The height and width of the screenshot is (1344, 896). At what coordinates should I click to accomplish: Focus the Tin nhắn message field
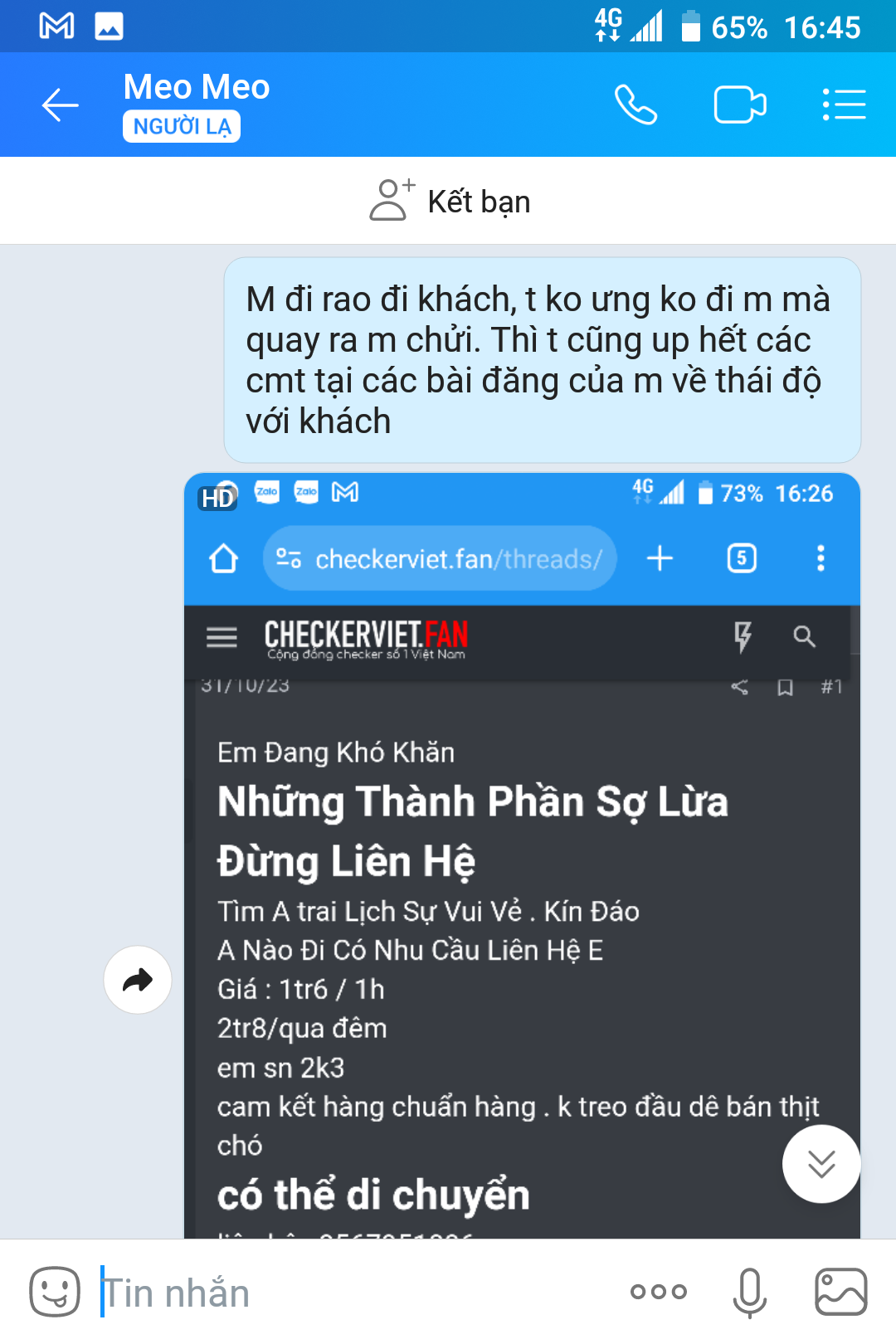(348, 1292)
